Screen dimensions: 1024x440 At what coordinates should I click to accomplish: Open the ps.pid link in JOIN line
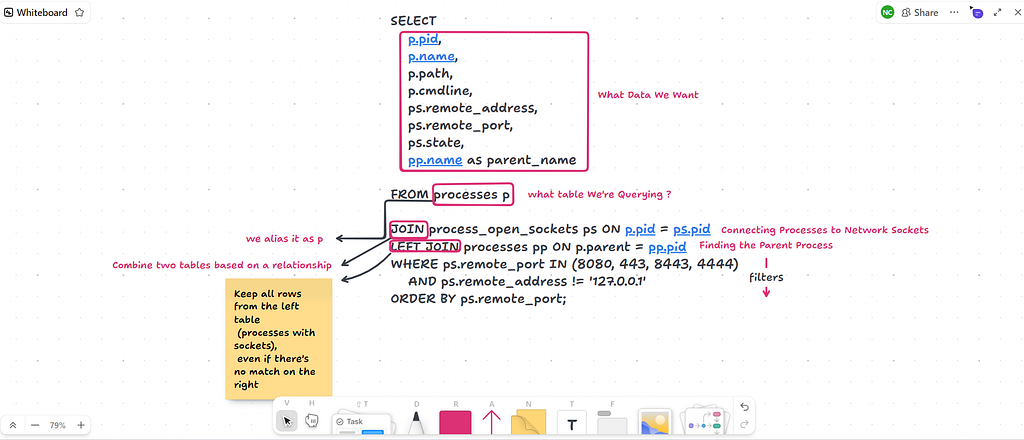click(692, 229)
